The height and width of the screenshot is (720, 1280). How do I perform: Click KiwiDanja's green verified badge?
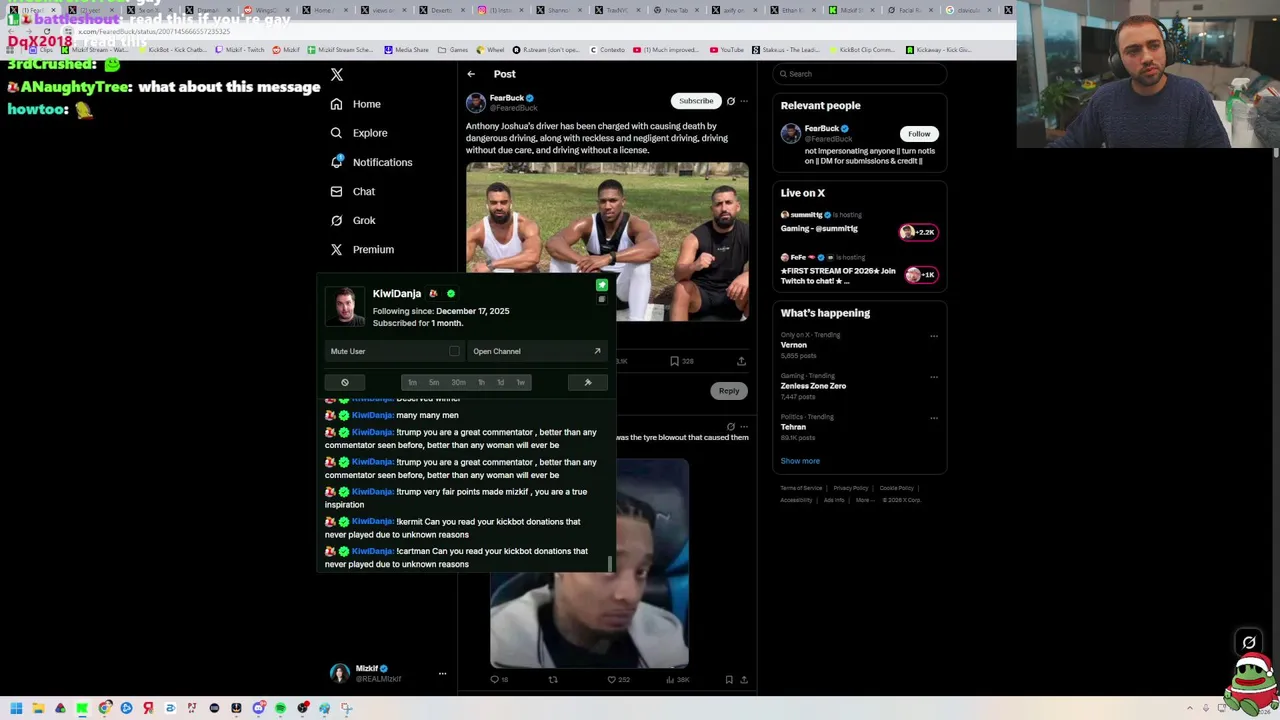pos(451,294)
